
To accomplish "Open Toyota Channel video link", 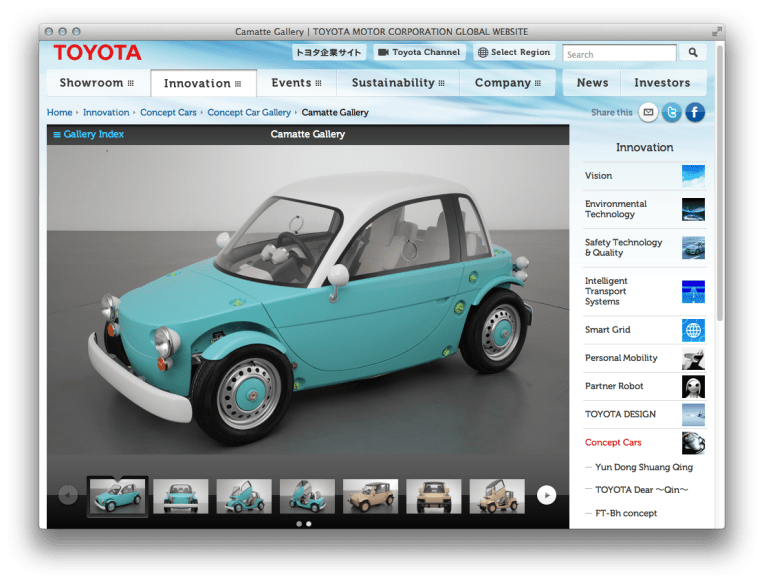I will (x=418, y=52).
